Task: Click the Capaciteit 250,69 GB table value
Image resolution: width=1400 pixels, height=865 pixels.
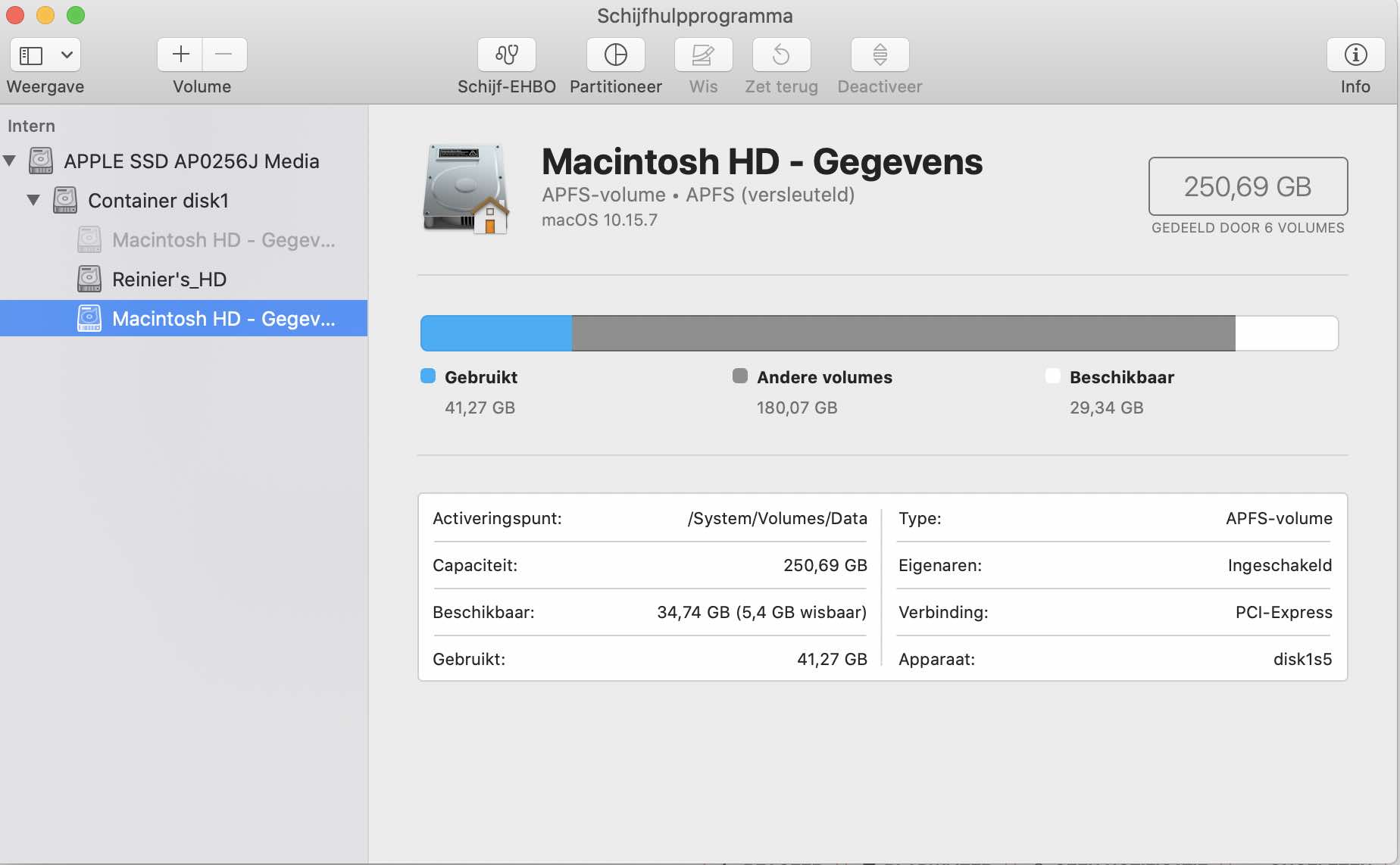Action: pos(825,565)
